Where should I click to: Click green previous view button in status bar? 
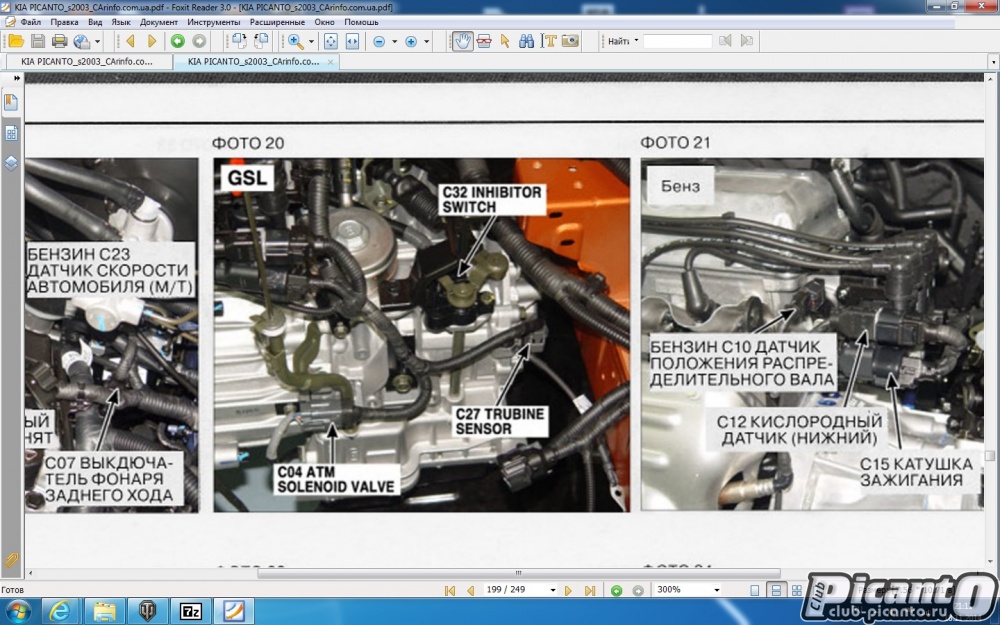(616, 591)
